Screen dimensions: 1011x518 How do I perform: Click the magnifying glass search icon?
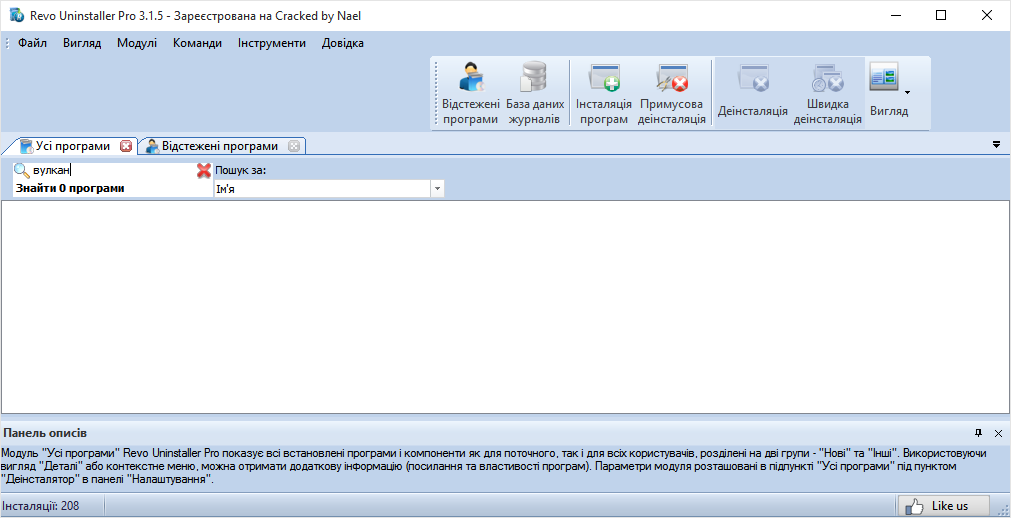pyautogui.click(x=21, y=171)
